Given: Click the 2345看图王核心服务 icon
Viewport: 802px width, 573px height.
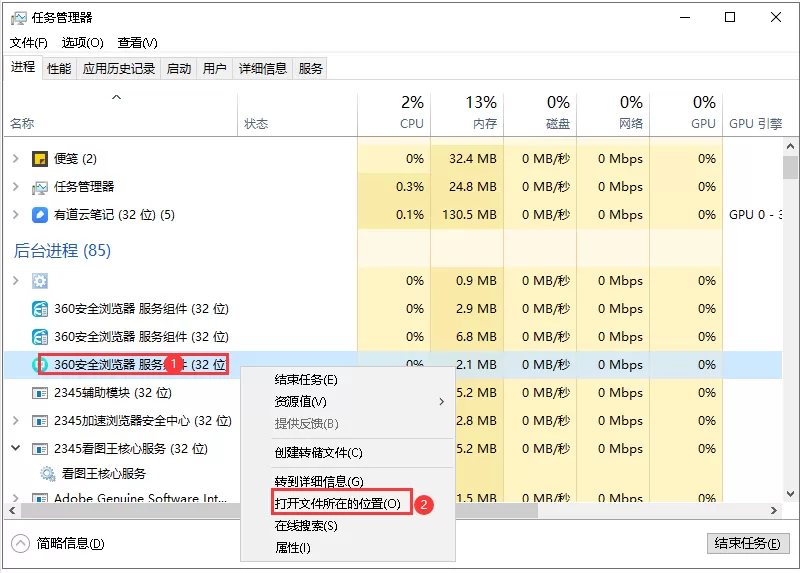Looking at the screenshot, I should 40,449.
